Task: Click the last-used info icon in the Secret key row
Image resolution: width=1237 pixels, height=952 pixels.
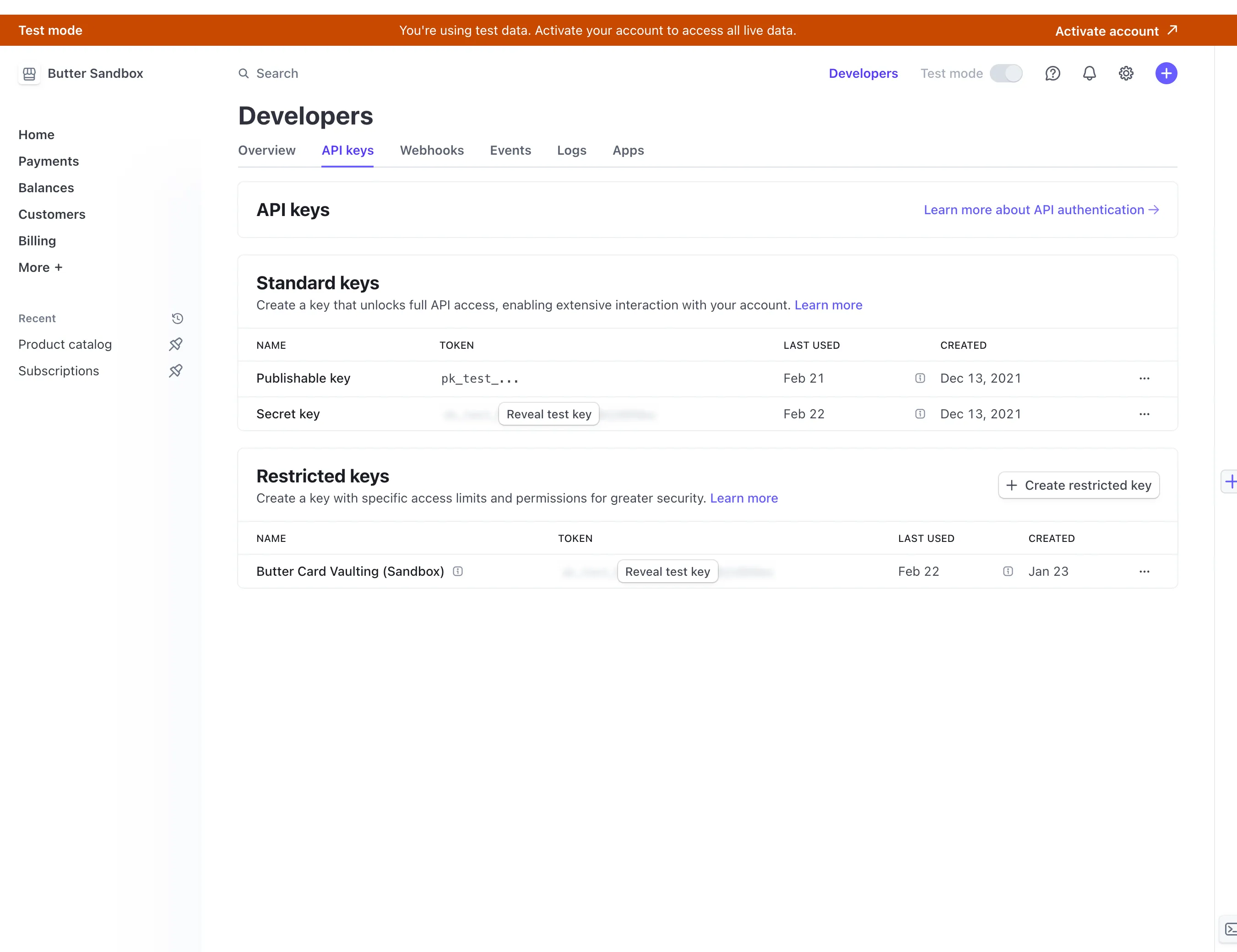Action: tap(920, 414)
